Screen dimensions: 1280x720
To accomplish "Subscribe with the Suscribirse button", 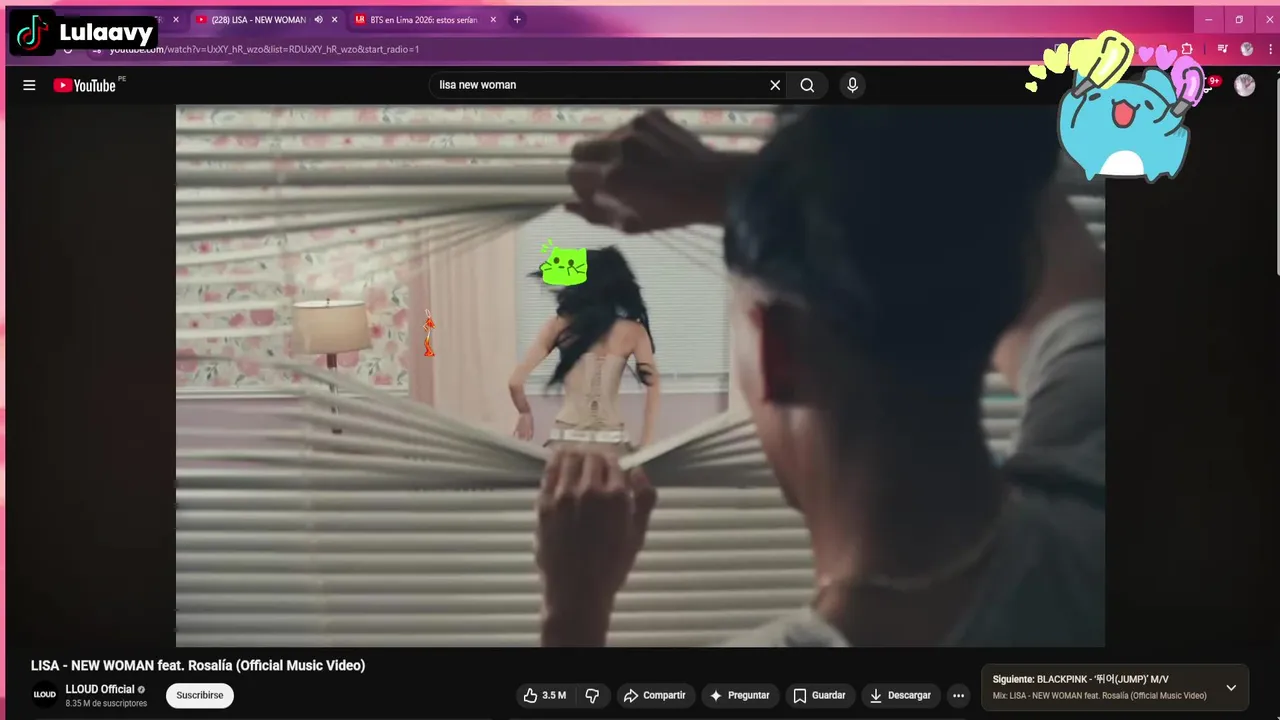I will pos(200,695).
